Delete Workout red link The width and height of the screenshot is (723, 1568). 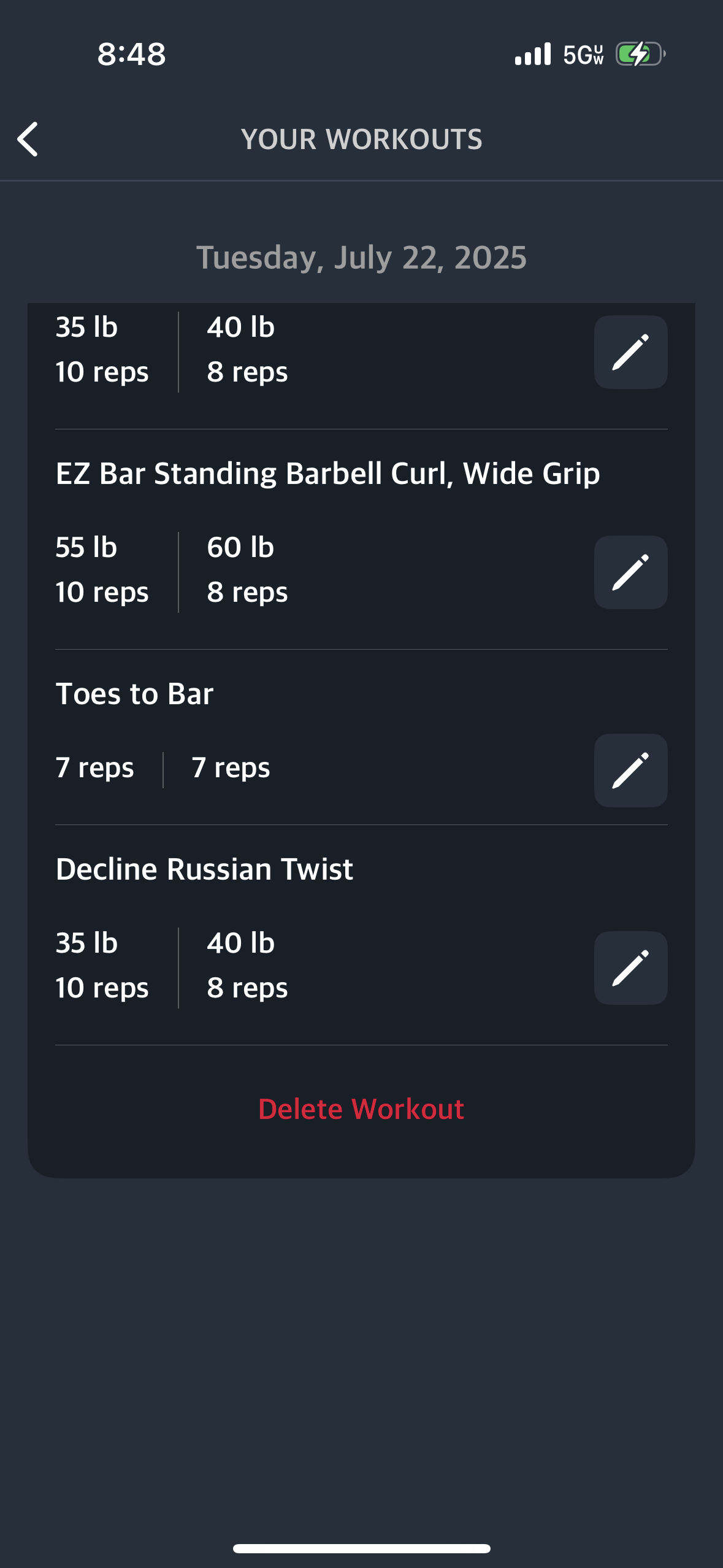click(361, 1109)
